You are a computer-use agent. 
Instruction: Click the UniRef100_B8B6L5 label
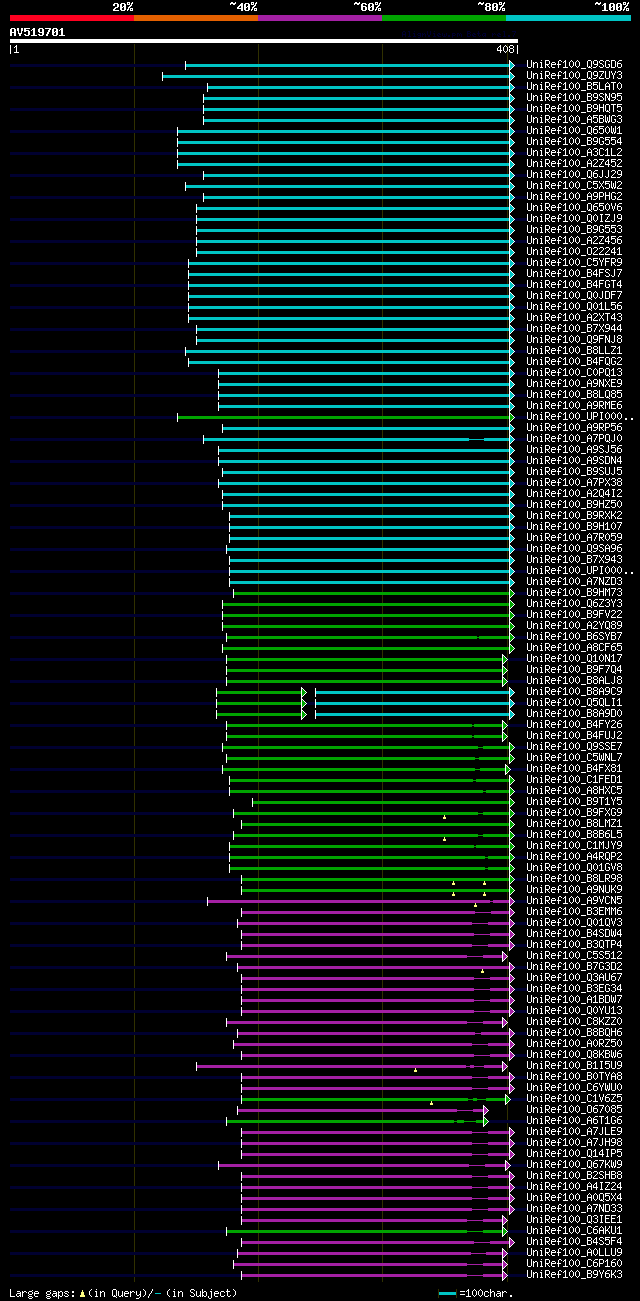(x=574, y=835)
